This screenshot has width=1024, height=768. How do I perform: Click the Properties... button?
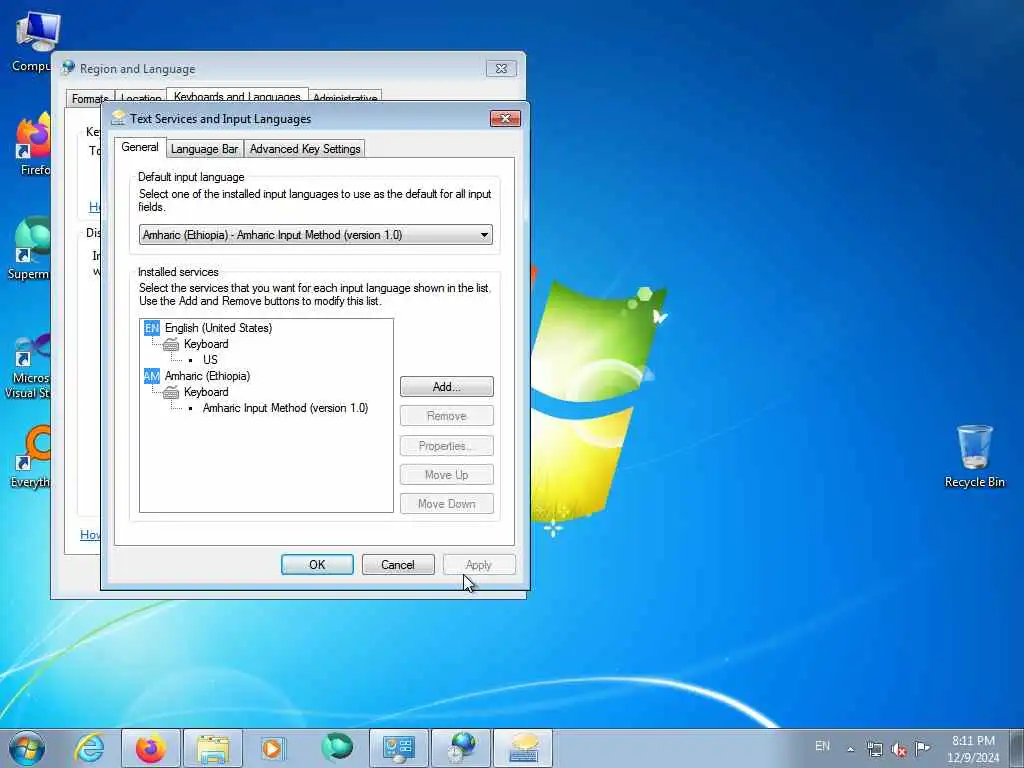point(447,446)
